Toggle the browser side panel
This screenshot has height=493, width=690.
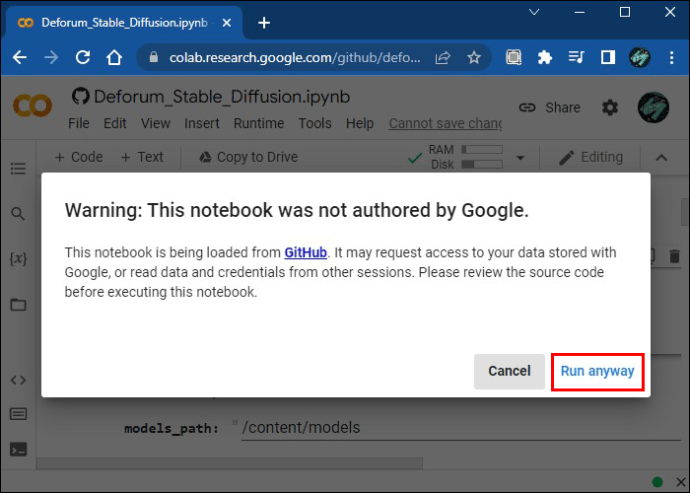tap(608, 58)
